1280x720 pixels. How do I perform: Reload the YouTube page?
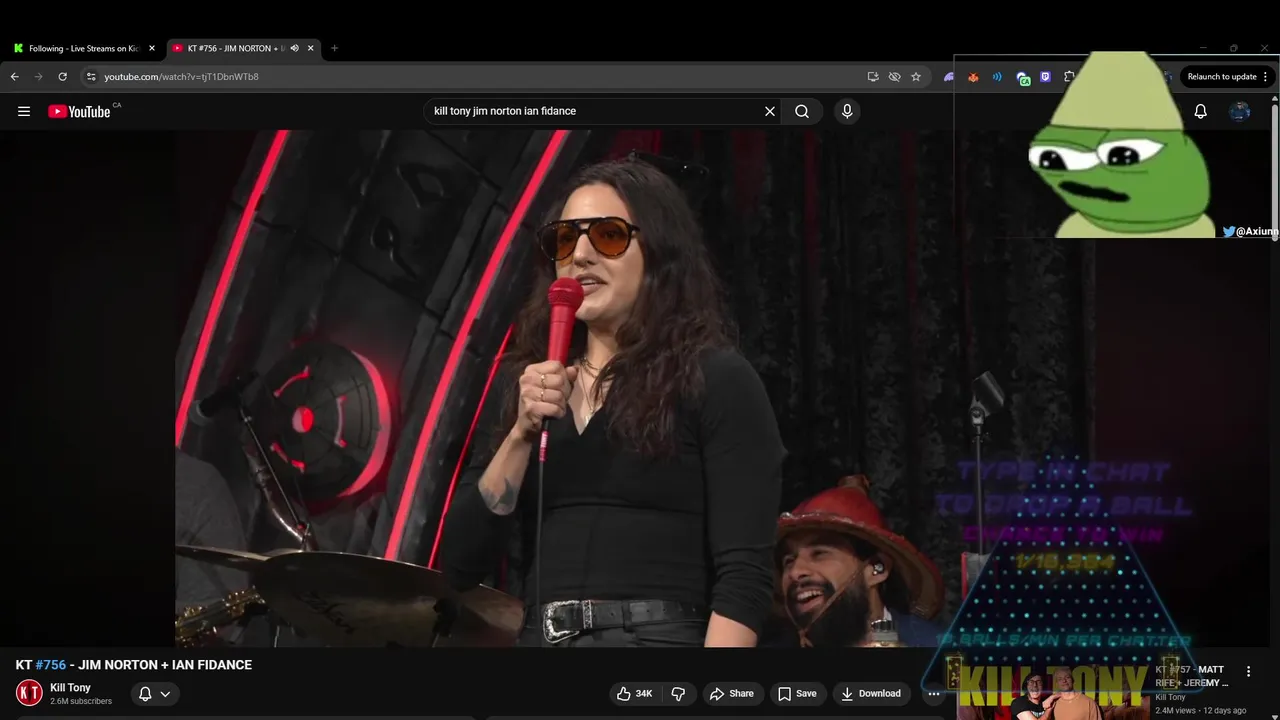click(x=62, y=77)
